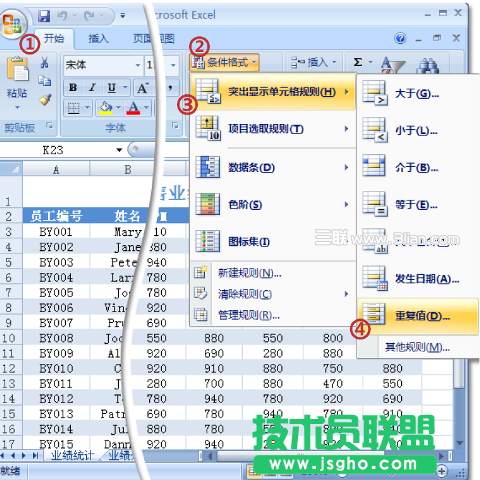Click vertical scrollbar down arrow
The height and width of the screenshot is (480, 480).
(x=459, y=443)
